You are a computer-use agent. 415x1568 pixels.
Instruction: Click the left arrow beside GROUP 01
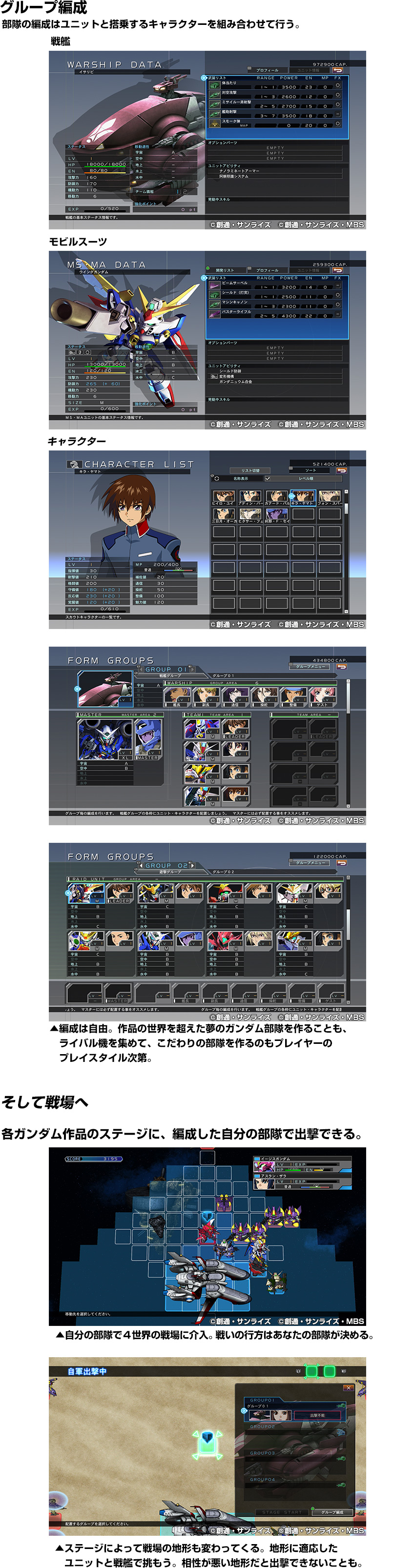(142, 669)
